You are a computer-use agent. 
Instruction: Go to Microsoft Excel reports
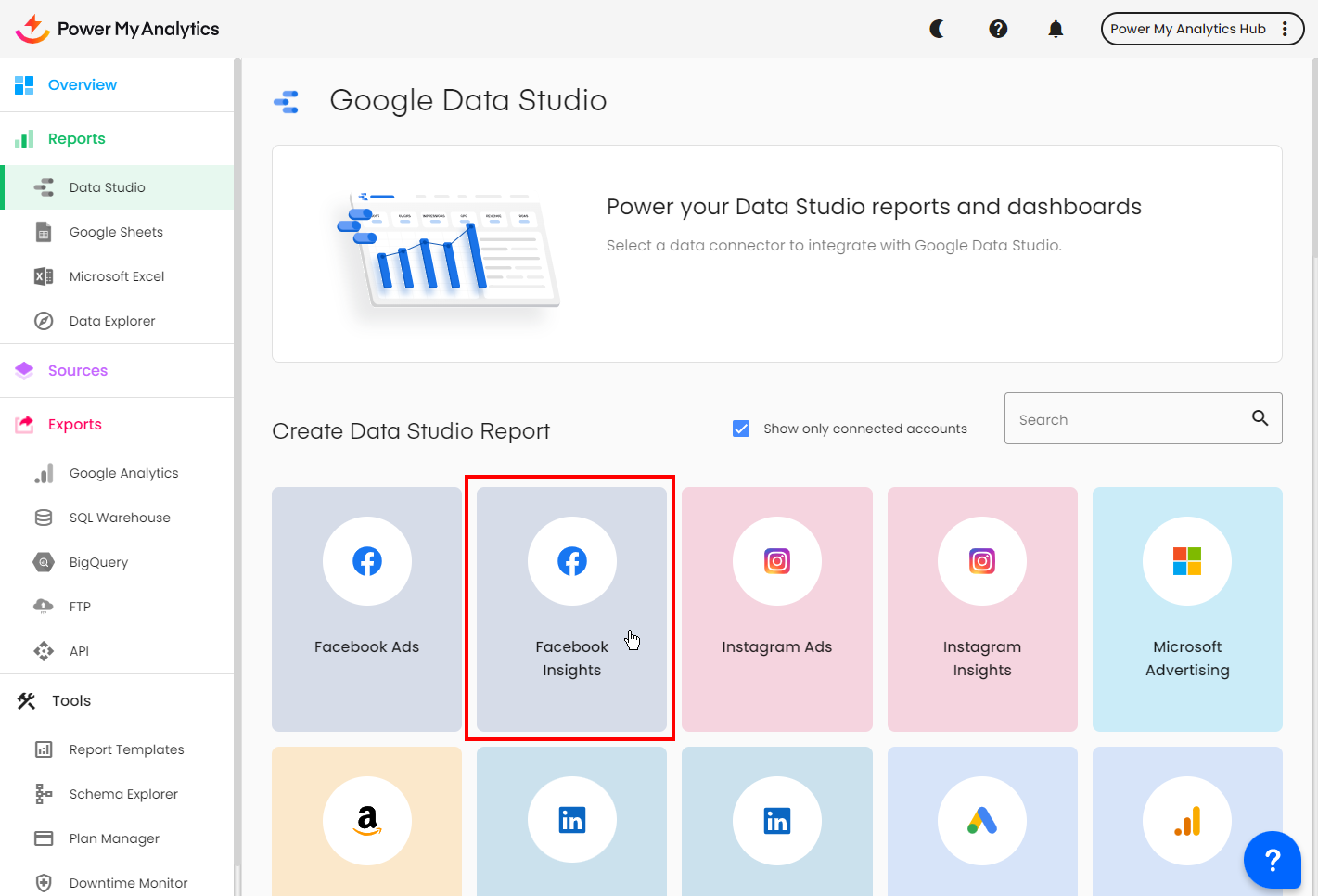117,276
